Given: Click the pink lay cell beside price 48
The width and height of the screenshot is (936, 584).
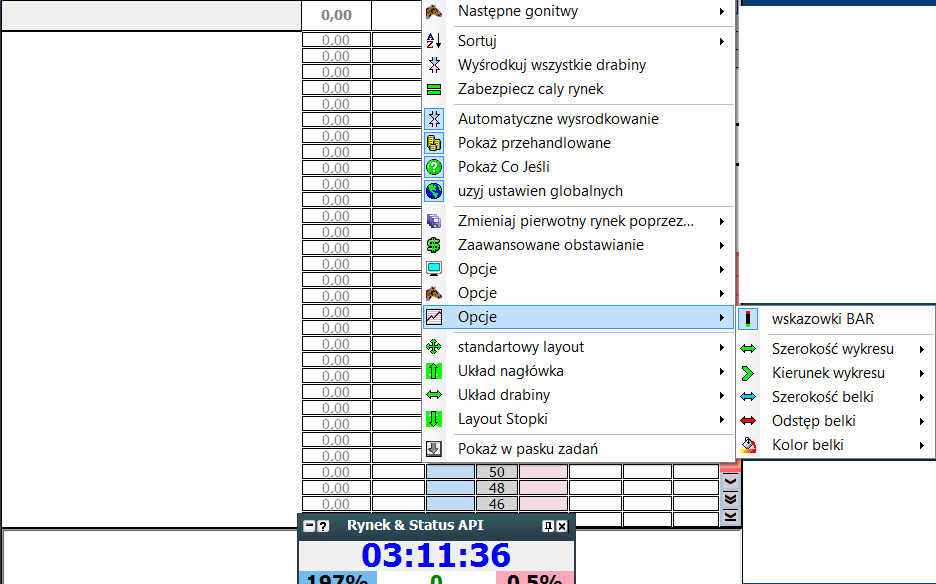Looking at the screenshot, I should click(x=543, y=488).
